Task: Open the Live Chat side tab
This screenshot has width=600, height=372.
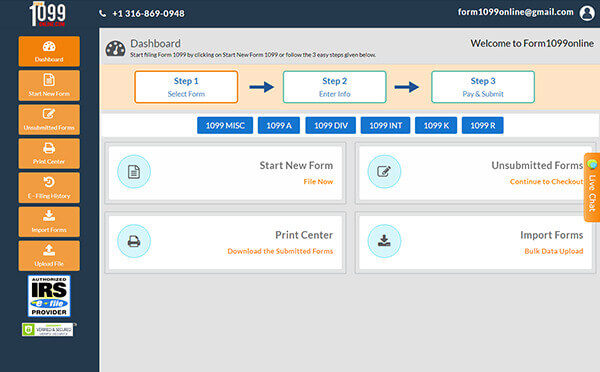Action: [x=592, y=188]
